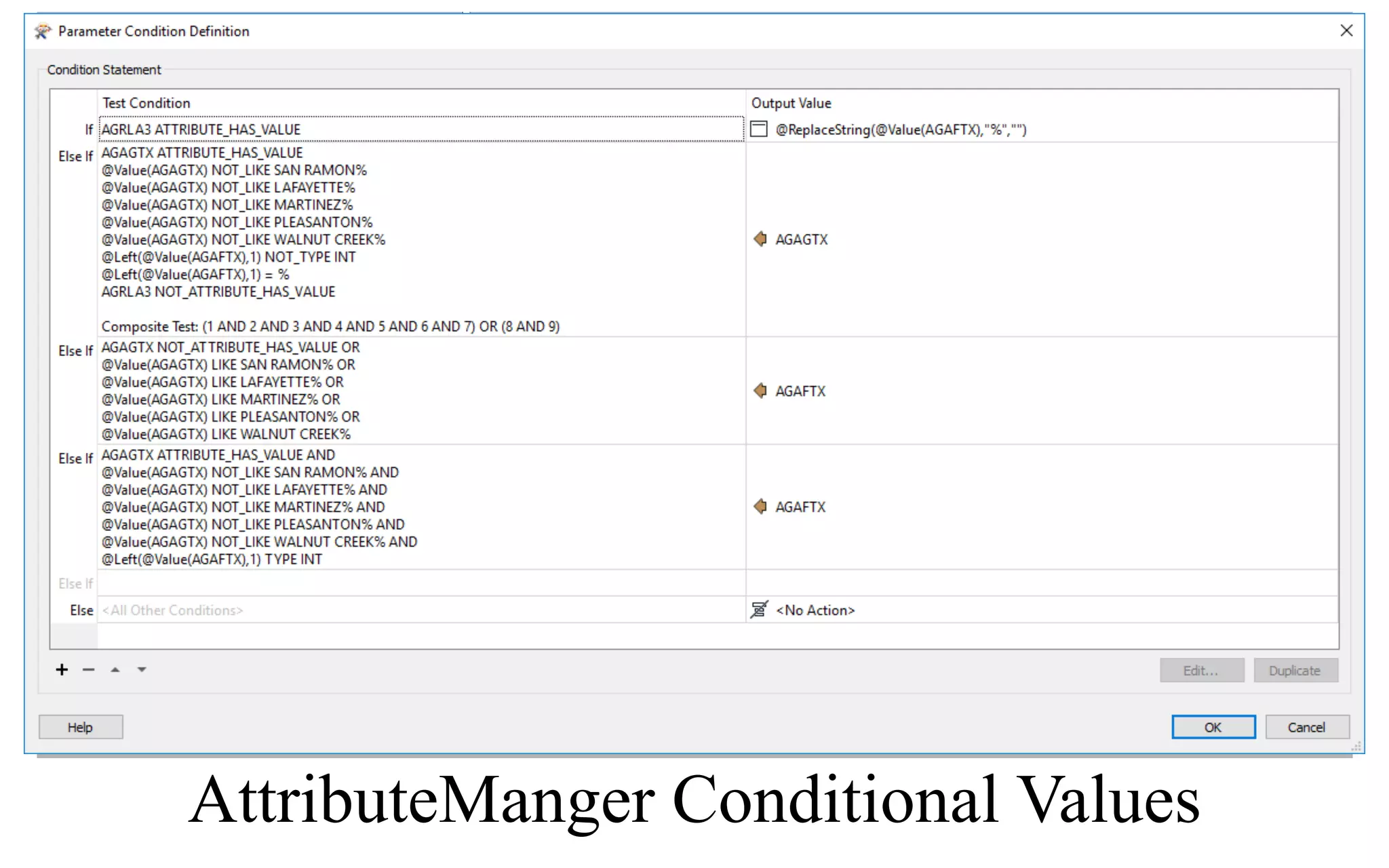Click the attribute icon next to AGAGTX output
This screenshot has width=1389, height=868.
760,239
